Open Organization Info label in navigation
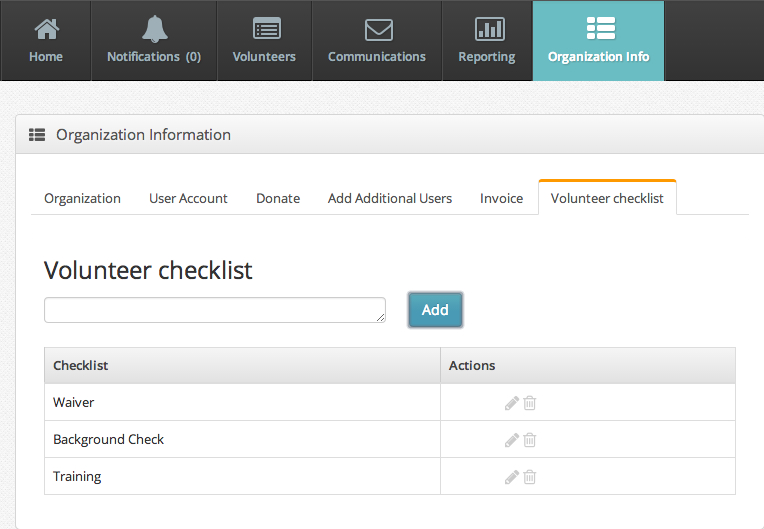Screen dimensions: 764x529 tap(598, 57)
